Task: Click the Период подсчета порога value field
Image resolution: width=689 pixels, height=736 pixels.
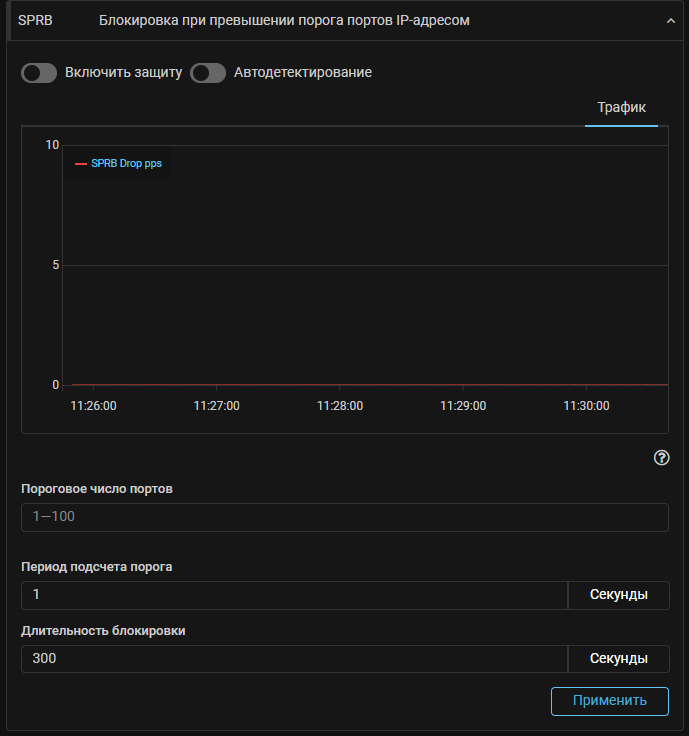Action: point(294,595)
